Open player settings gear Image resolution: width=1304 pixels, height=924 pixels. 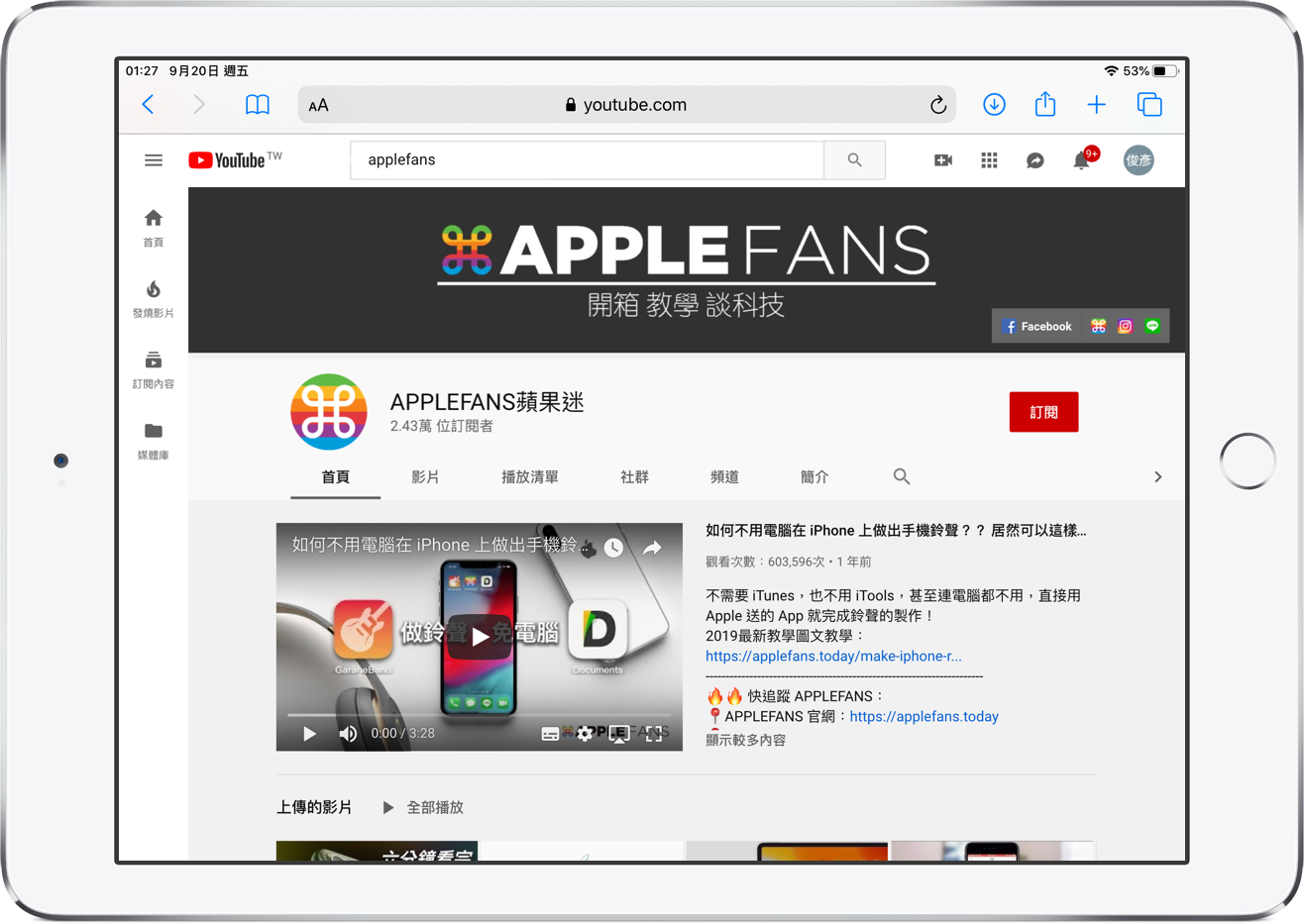[585, 734]
